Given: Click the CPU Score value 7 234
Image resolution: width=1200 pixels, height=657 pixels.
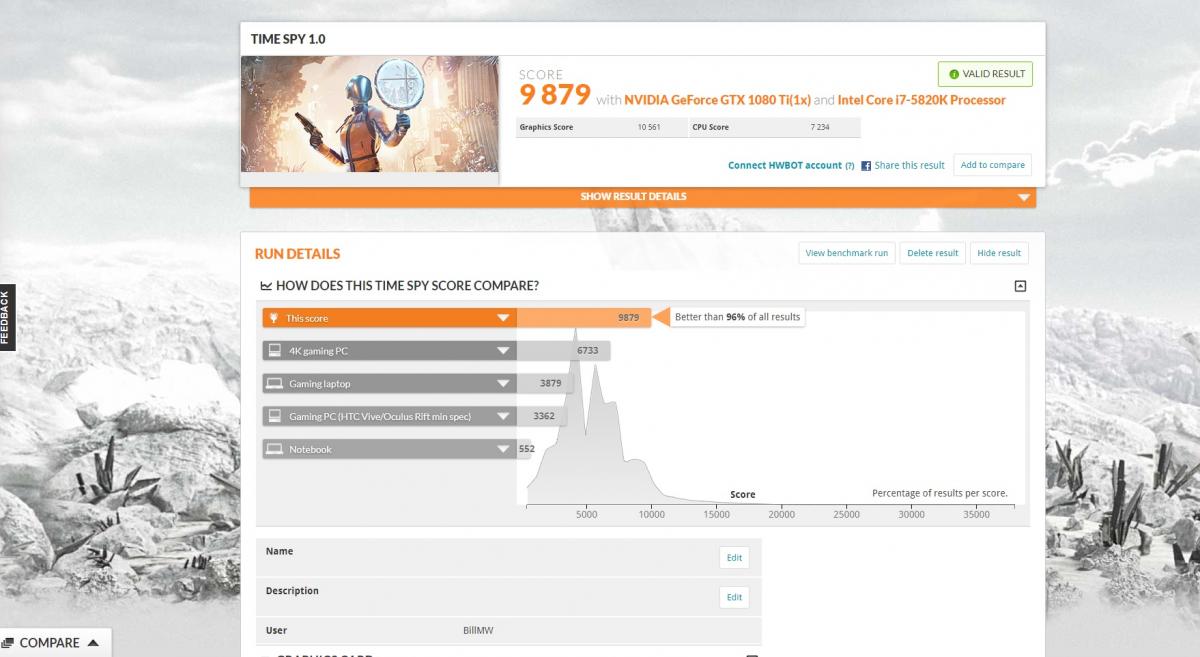Looking at the screenshot, I should coord(820,128).
